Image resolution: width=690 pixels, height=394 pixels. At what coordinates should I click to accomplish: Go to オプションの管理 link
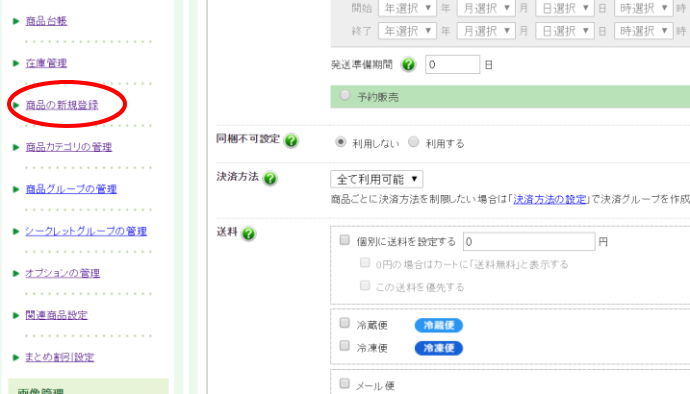[62, 273]
